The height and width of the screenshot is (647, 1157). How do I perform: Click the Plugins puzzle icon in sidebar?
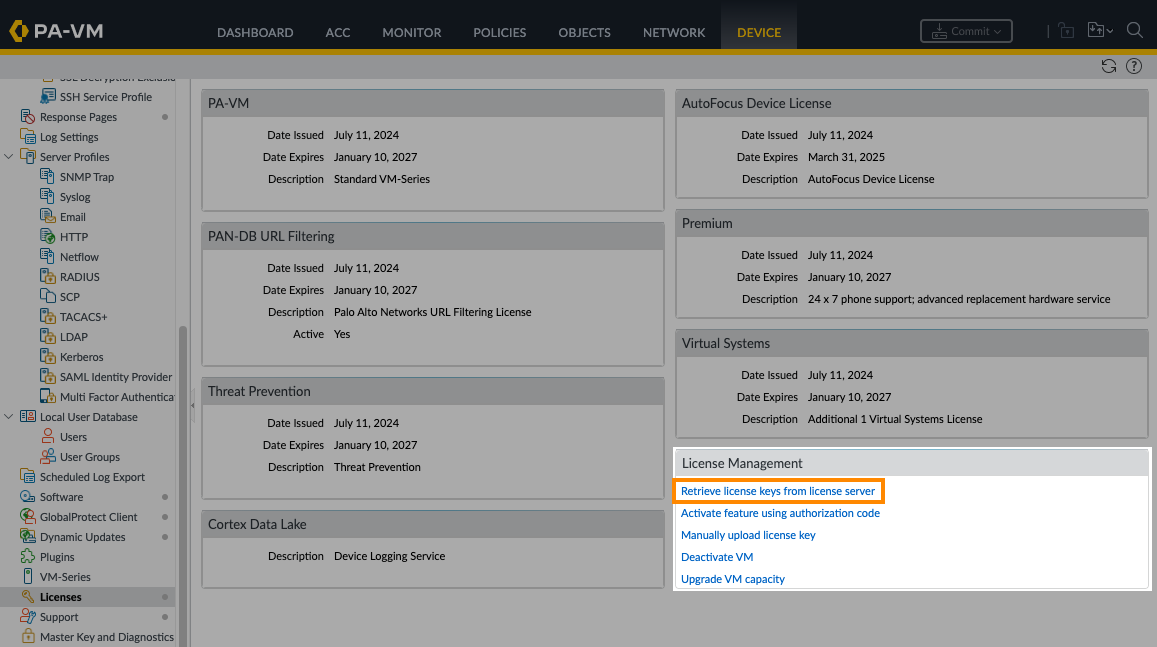(x=28, y=557)
